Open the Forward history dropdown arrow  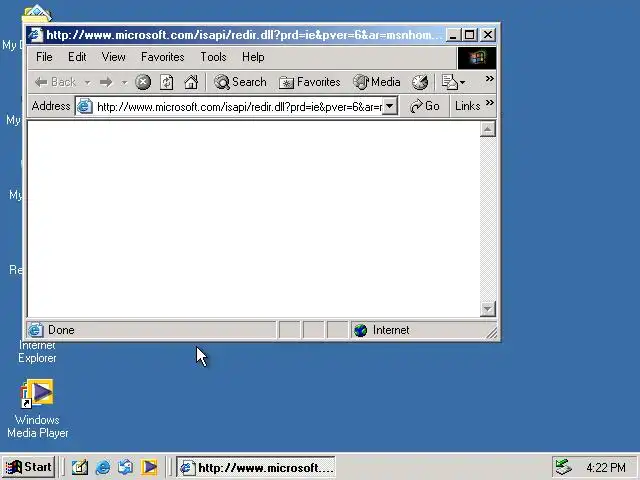124,83
